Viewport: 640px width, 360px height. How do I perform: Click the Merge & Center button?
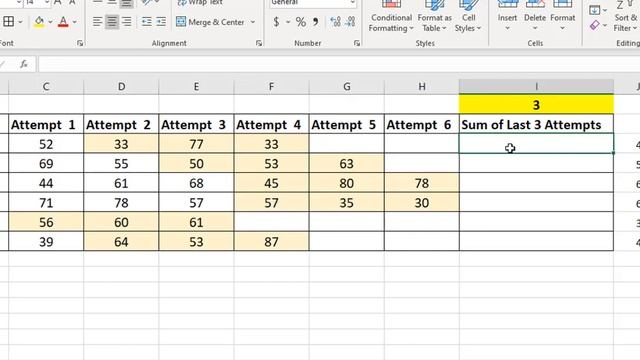click(x=210, y=22)
